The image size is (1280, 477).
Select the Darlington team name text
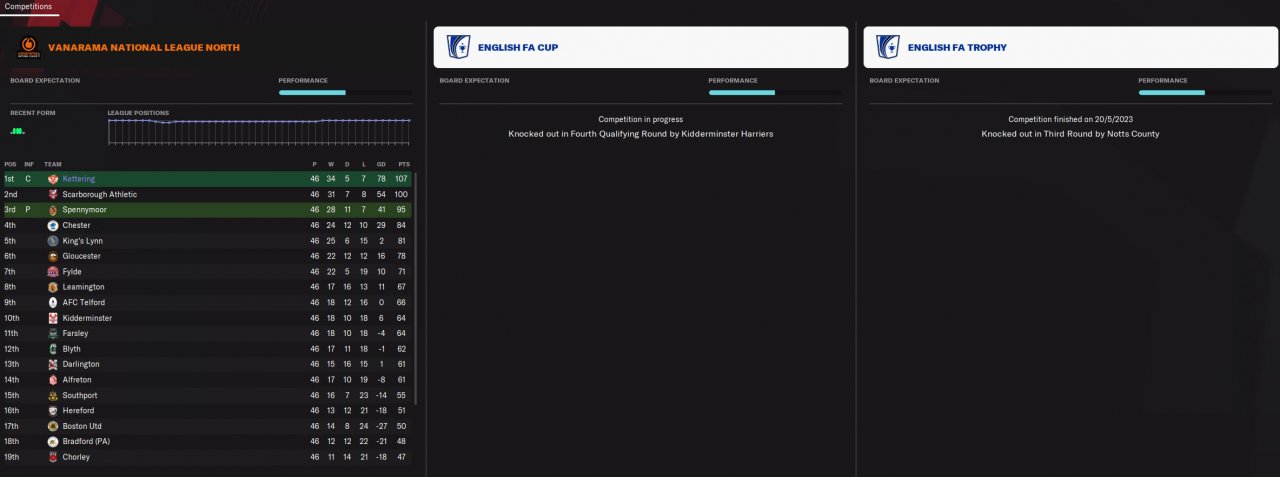[81, 364]
